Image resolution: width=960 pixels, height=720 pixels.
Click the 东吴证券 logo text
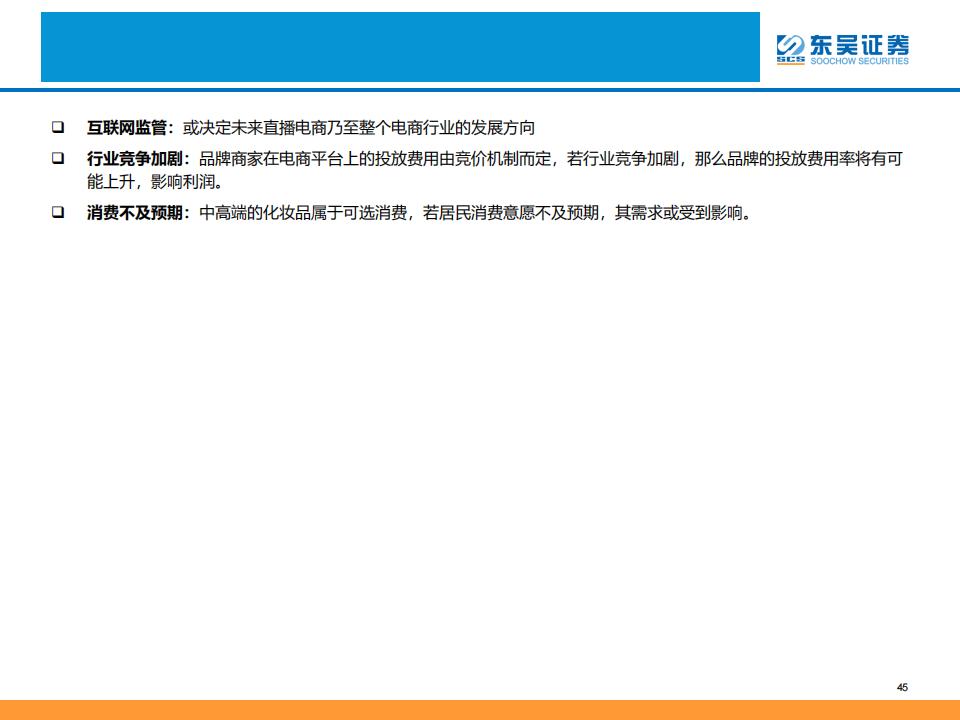point(858,44)
